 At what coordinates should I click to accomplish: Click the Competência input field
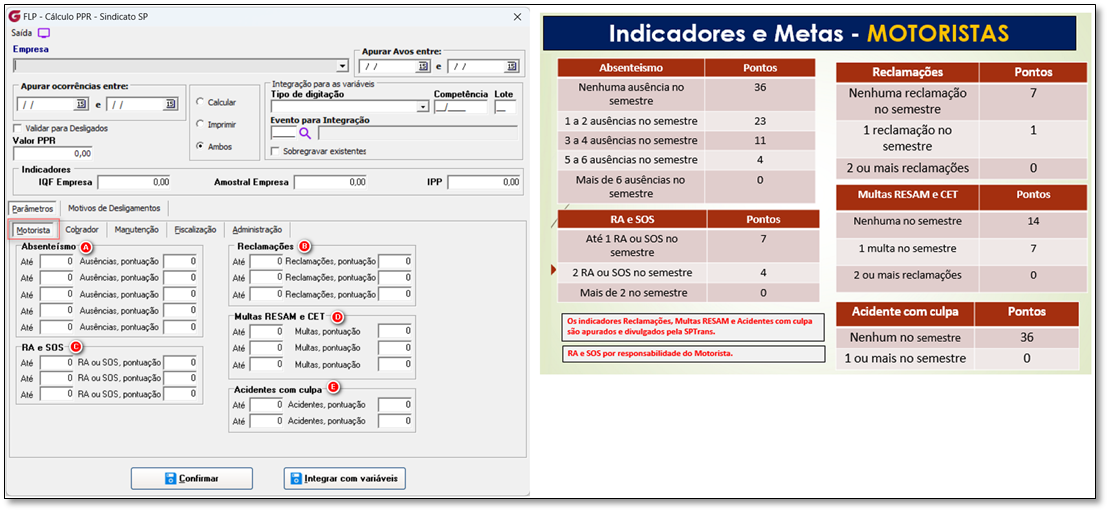pos(460,107)
